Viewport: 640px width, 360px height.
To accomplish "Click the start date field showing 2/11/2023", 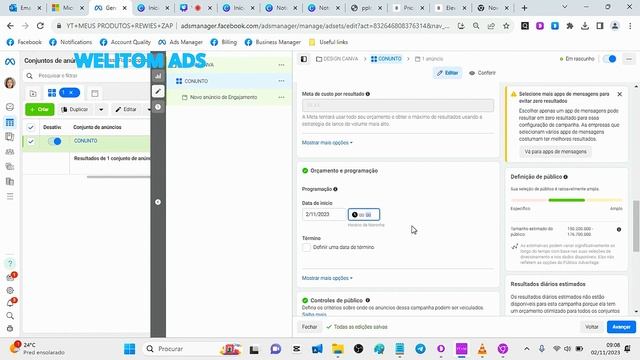I will click(x=324, y=214).
